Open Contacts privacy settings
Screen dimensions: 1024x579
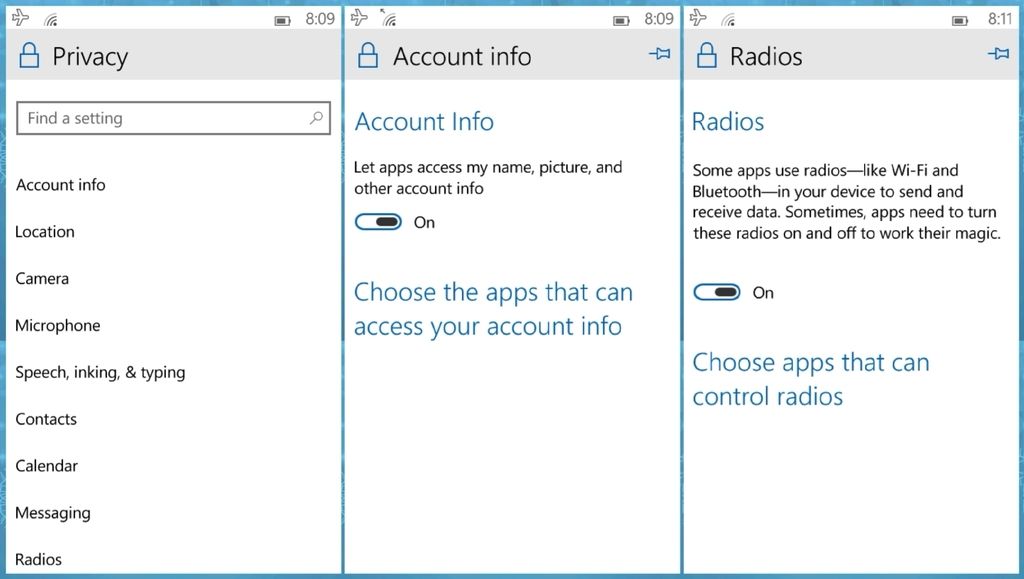tap(46, 419)
